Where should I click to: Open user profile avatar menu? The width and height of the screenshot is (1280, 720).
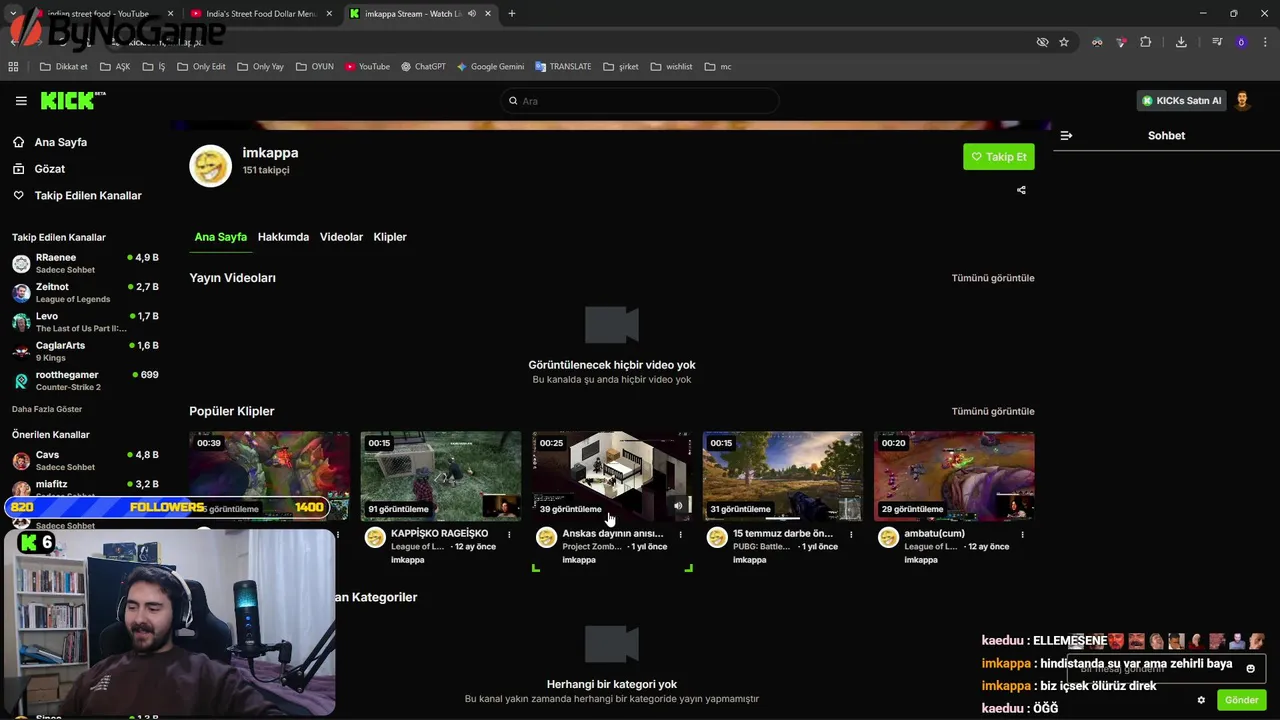click(1242, 101)
